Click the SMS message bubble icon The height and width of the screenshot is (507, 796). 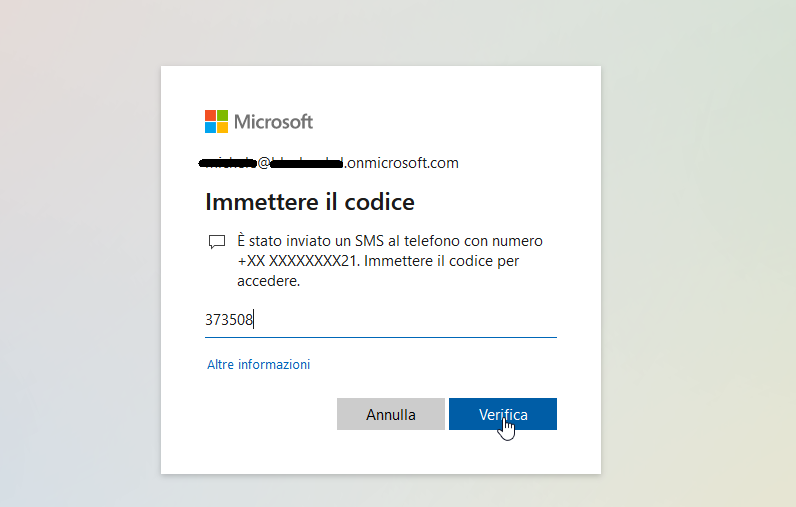point(217,242)
